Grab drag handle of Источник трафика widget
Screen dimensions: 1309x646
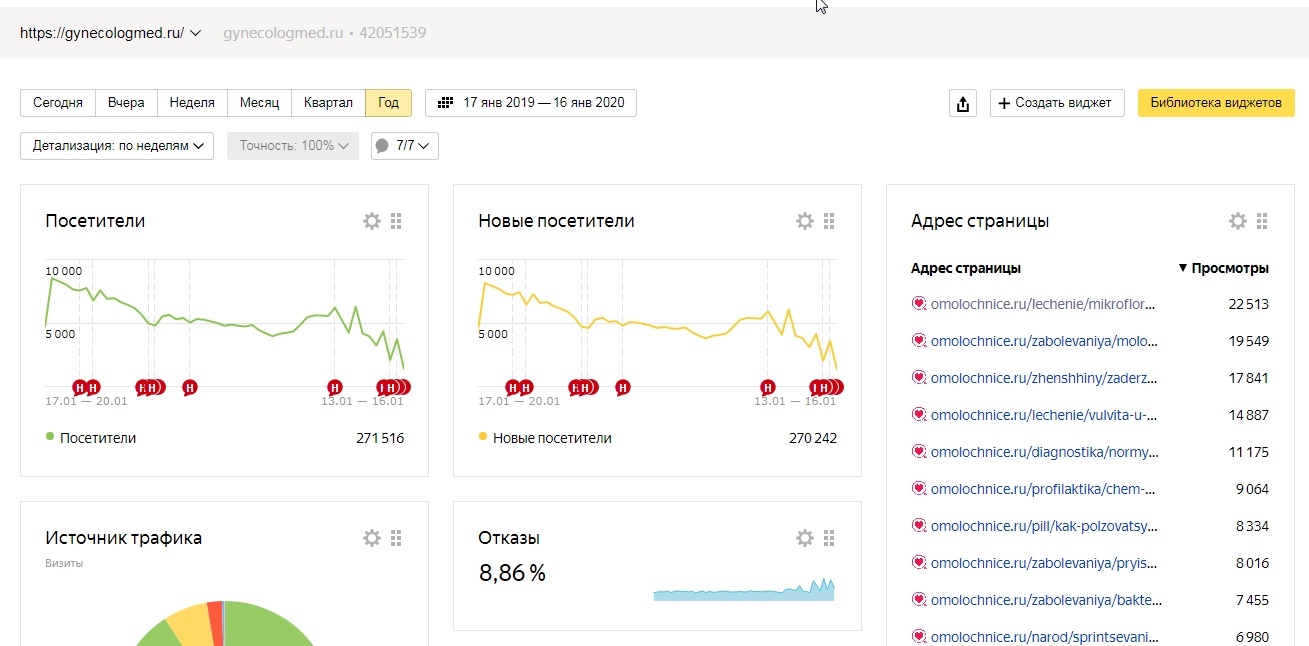click(396, 538)
